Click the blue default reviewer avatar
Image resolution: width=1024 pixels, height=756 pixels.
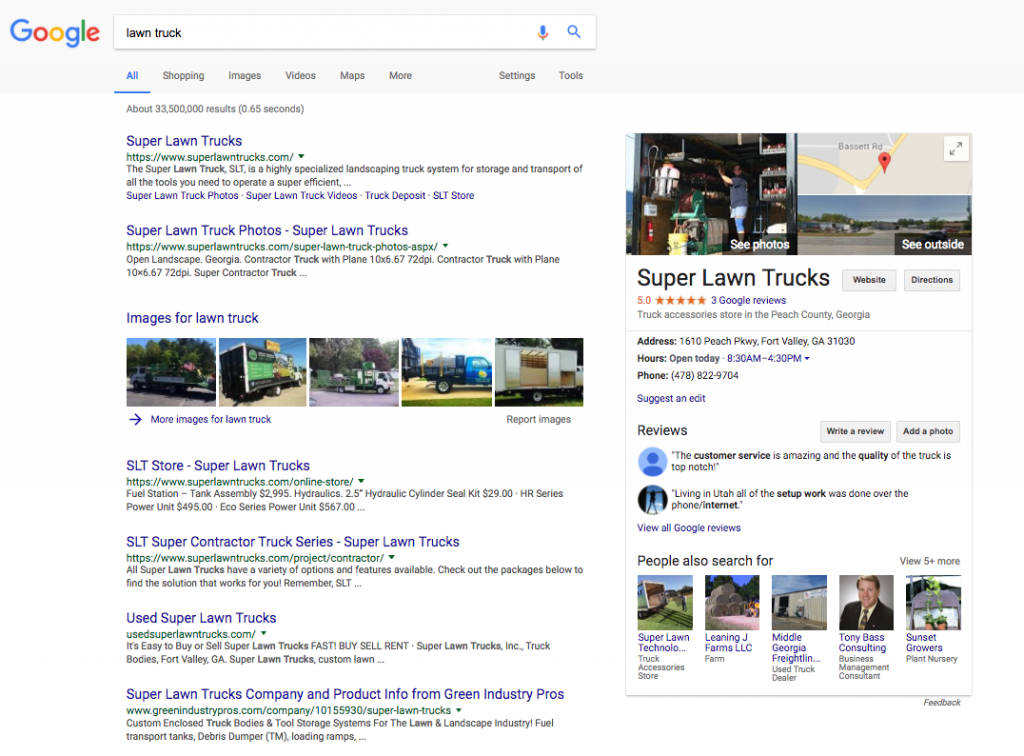652,461
